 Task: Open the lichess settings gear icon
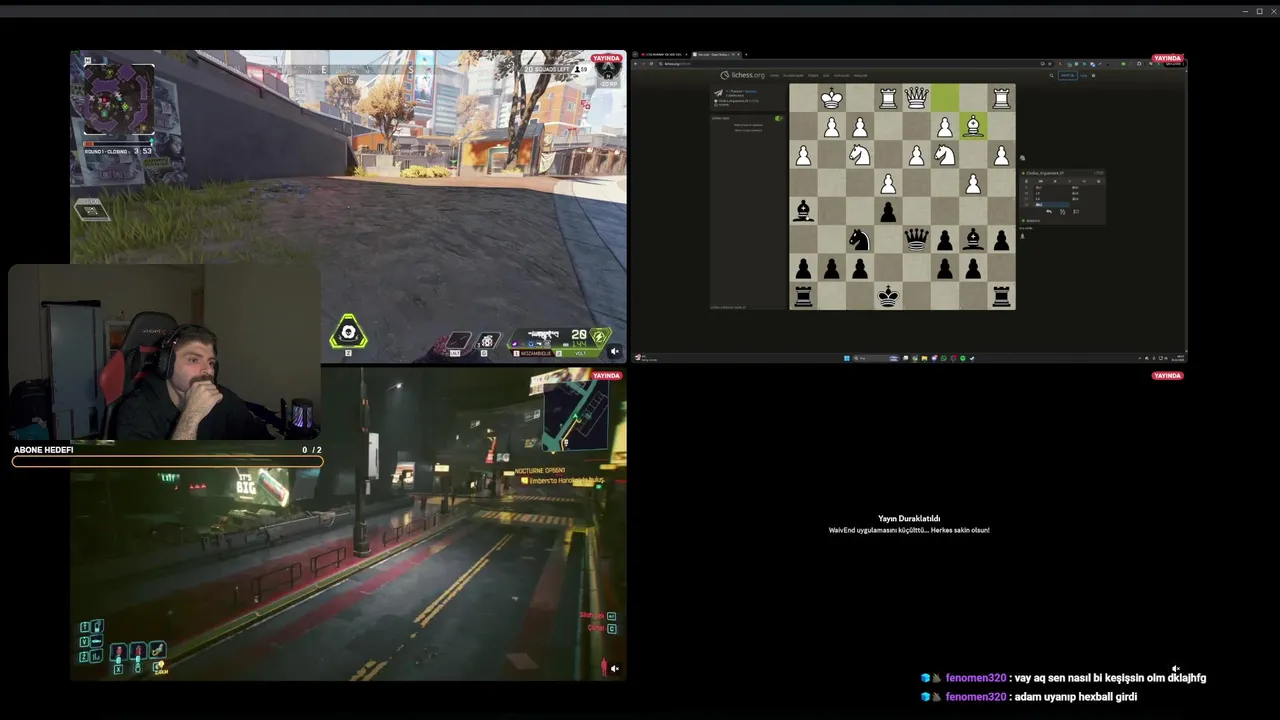click(x=1094, y=75)
